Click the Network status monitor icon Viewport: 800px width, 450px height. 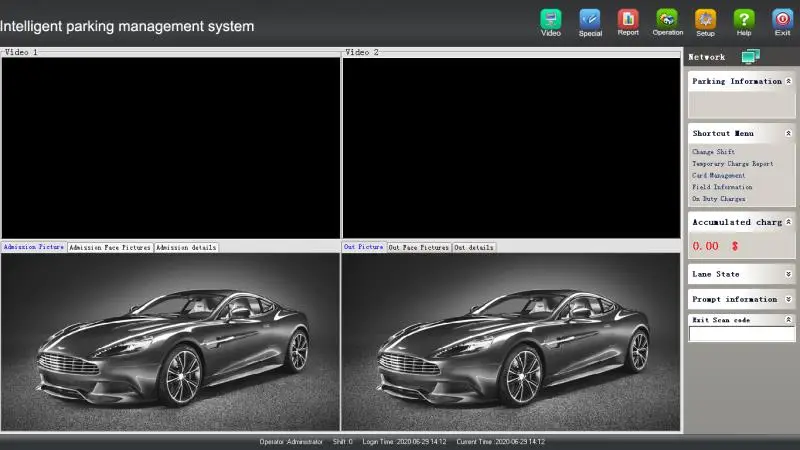[750, 57]
